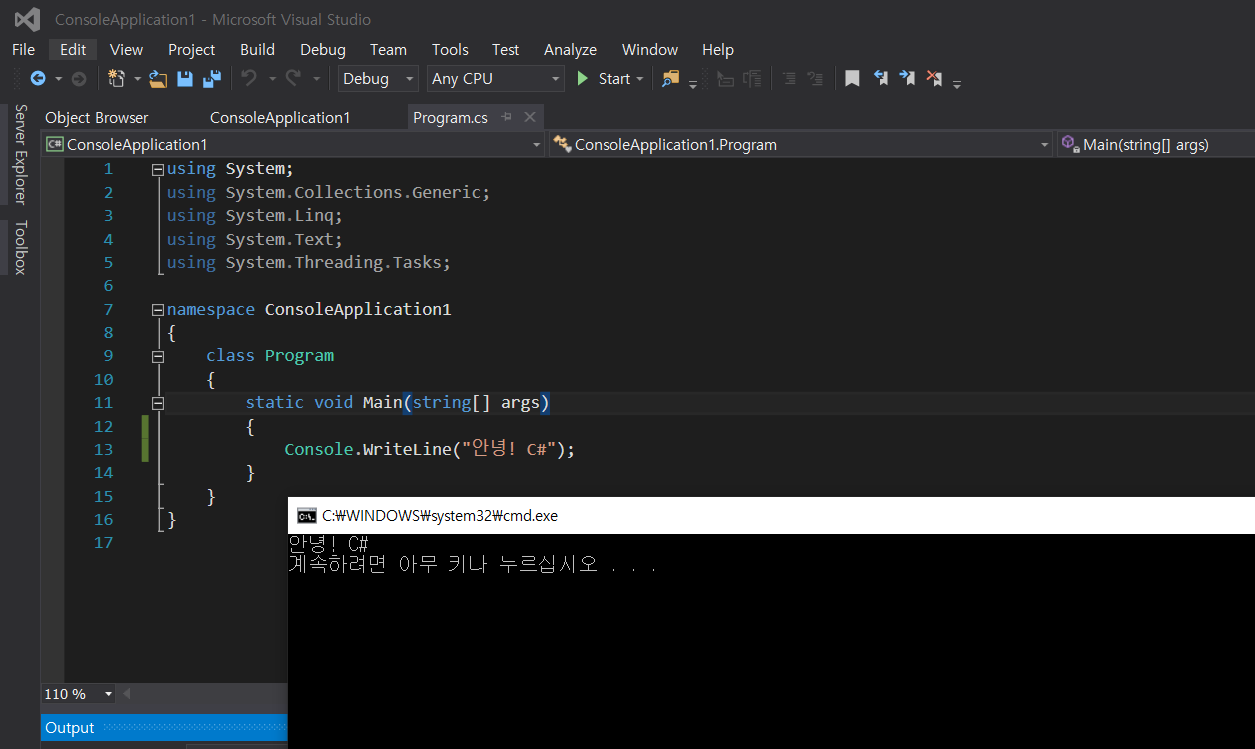Open the Tools menu
Screen dimensions: 1255x749
click(x=450, y=49)
